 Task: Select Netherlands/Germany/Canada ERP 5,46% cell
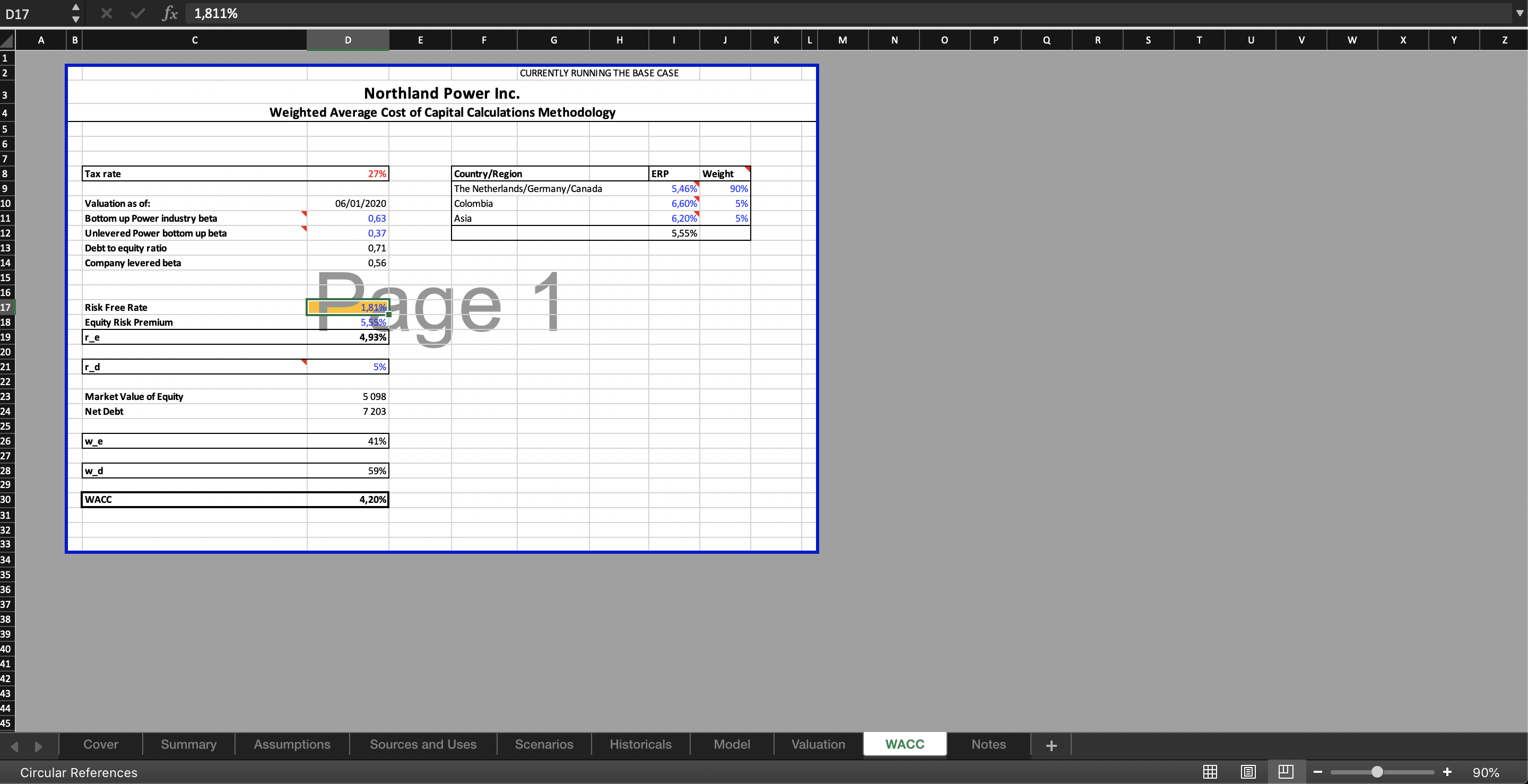click(674, 189)
